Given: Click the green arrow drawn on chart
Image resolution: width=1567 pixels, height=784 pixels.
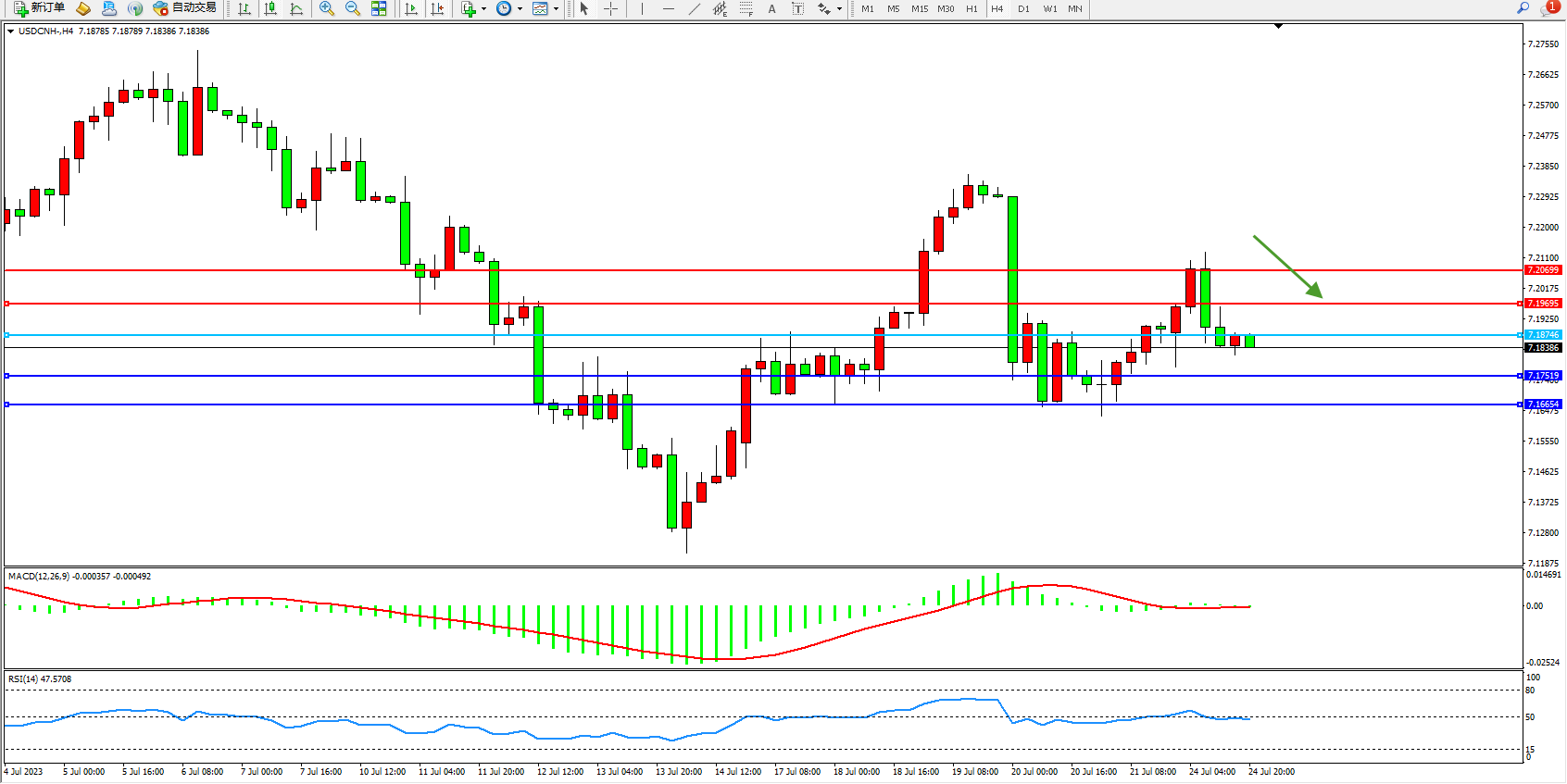Looking at the screenshot, I should (x=1287, y=267).
